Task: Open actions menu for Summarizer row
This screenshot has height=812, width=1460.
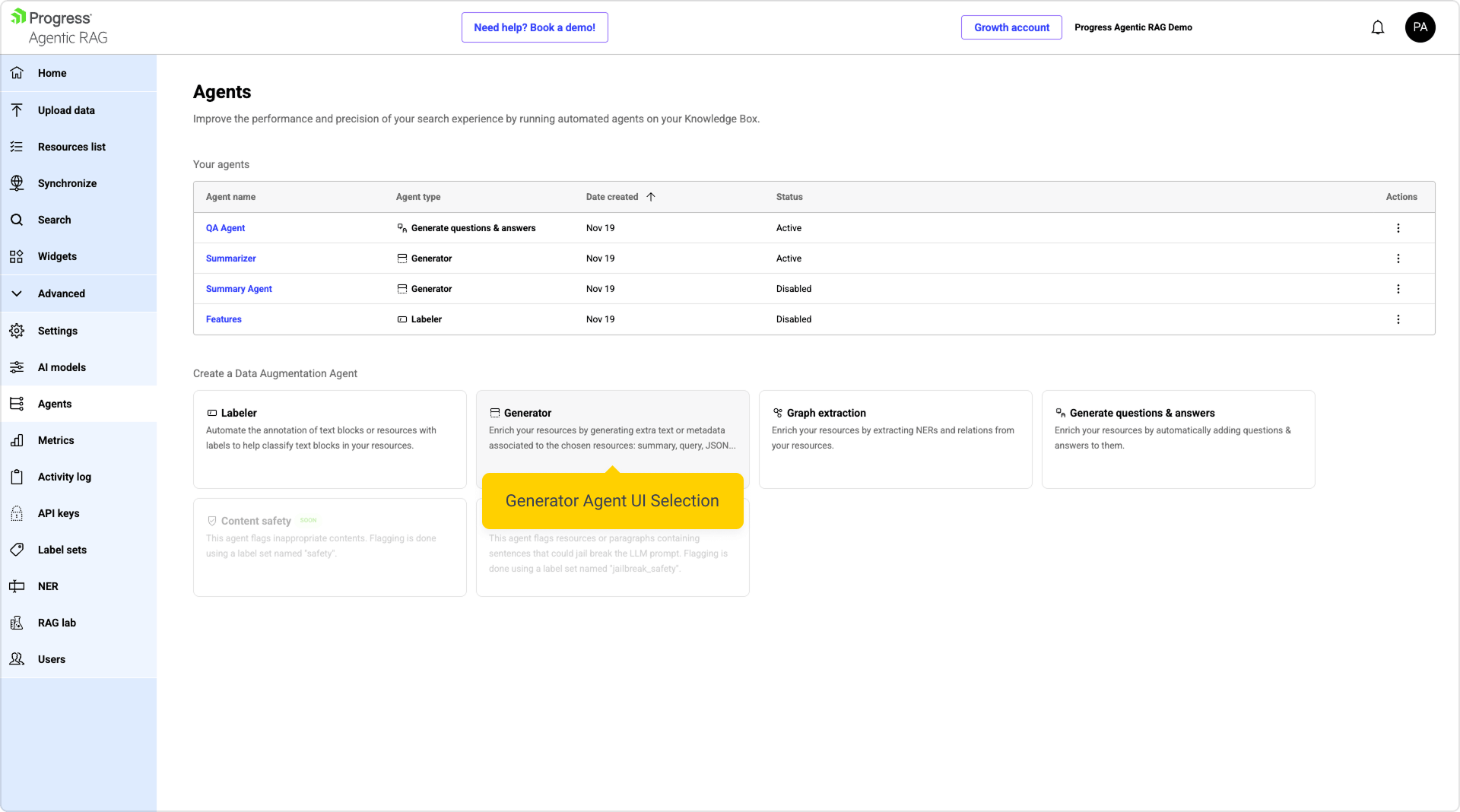Action: [x=1398, y=259]
